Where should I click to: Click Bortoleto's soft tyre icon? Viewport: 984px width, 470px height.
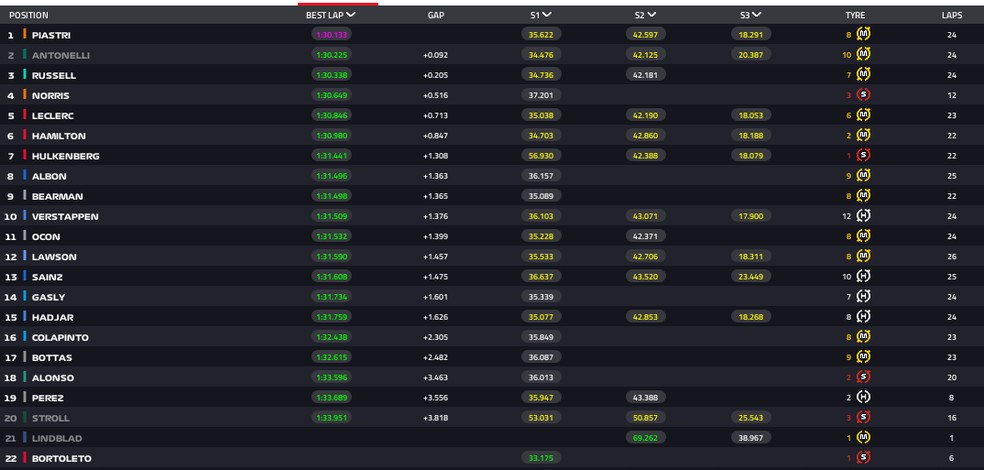(864, 458)
